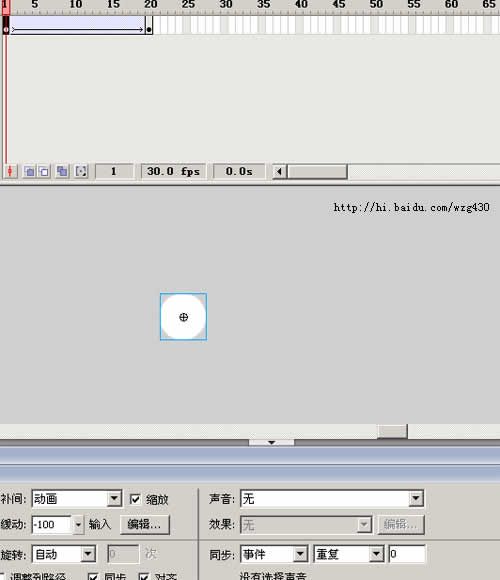The height and width of the screenshot is (580, 500).
Task: Open the 缓动 easing slider arrow
Action: point(78,525)
